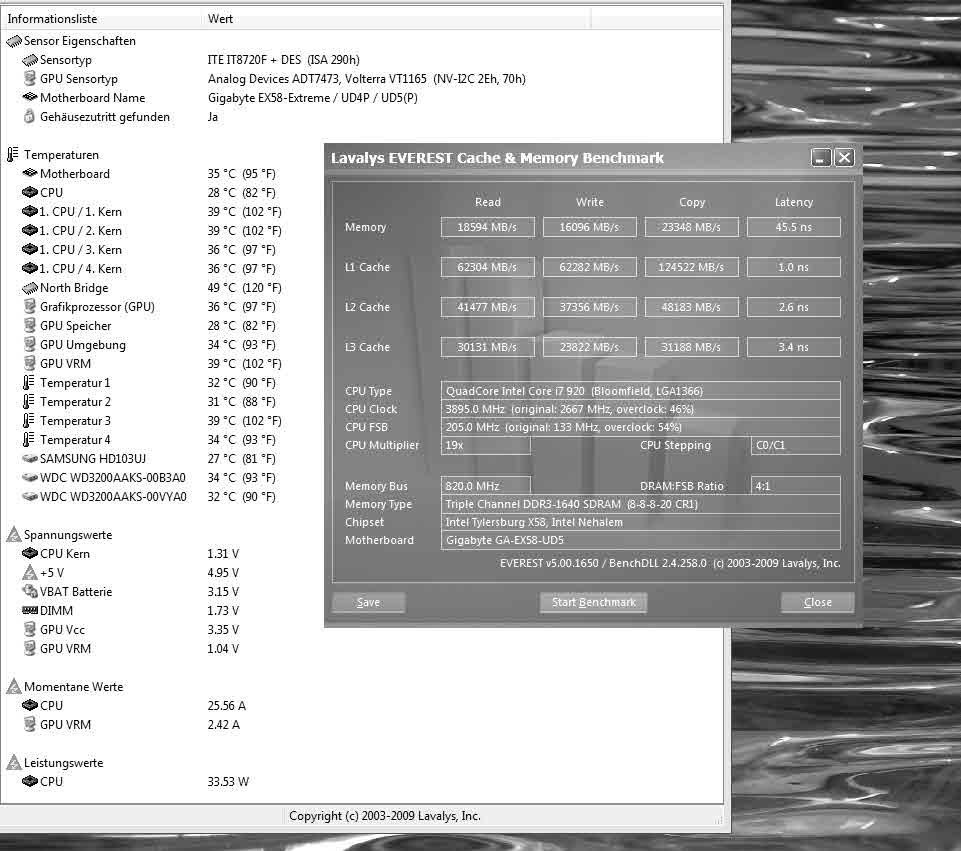961x851 pixels.
Task: Click the memory module icon beside DIMM
Action: coord(29,610)
